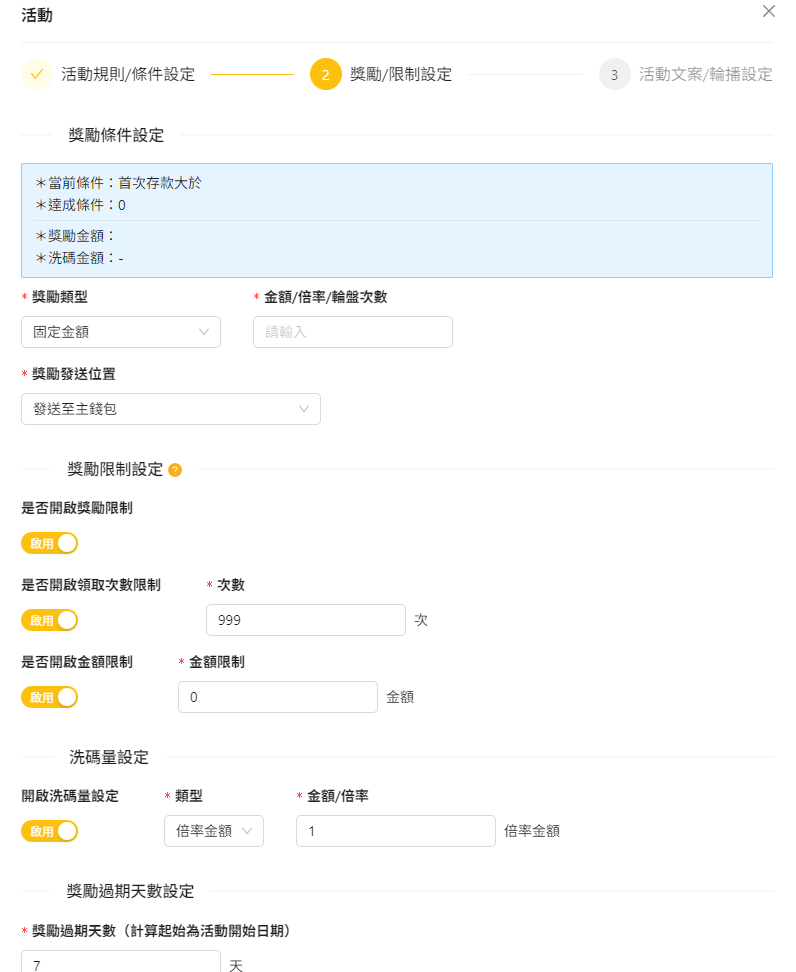Toggle the 是否開啟獎勵限制 switch

[49, 543]
